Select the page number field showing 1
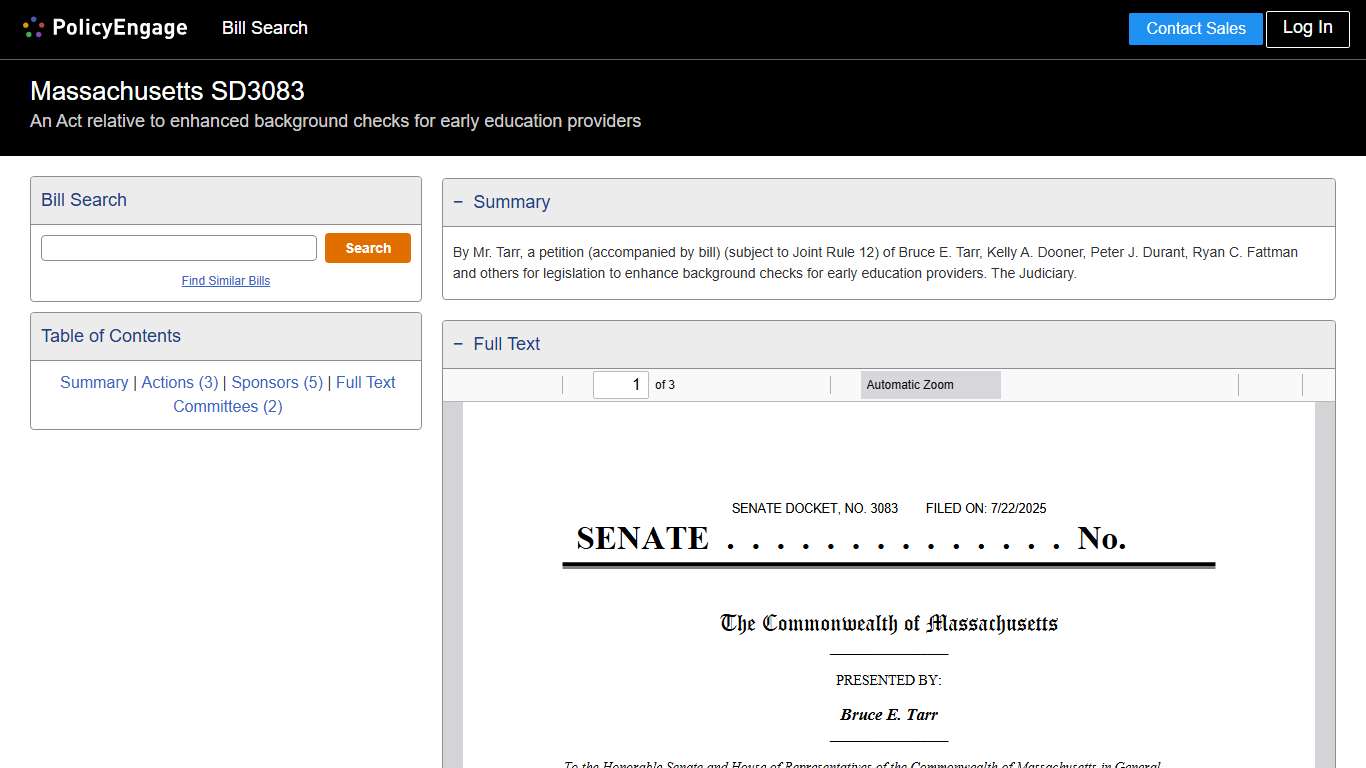The image size is (1366, 768). (621, 384)
